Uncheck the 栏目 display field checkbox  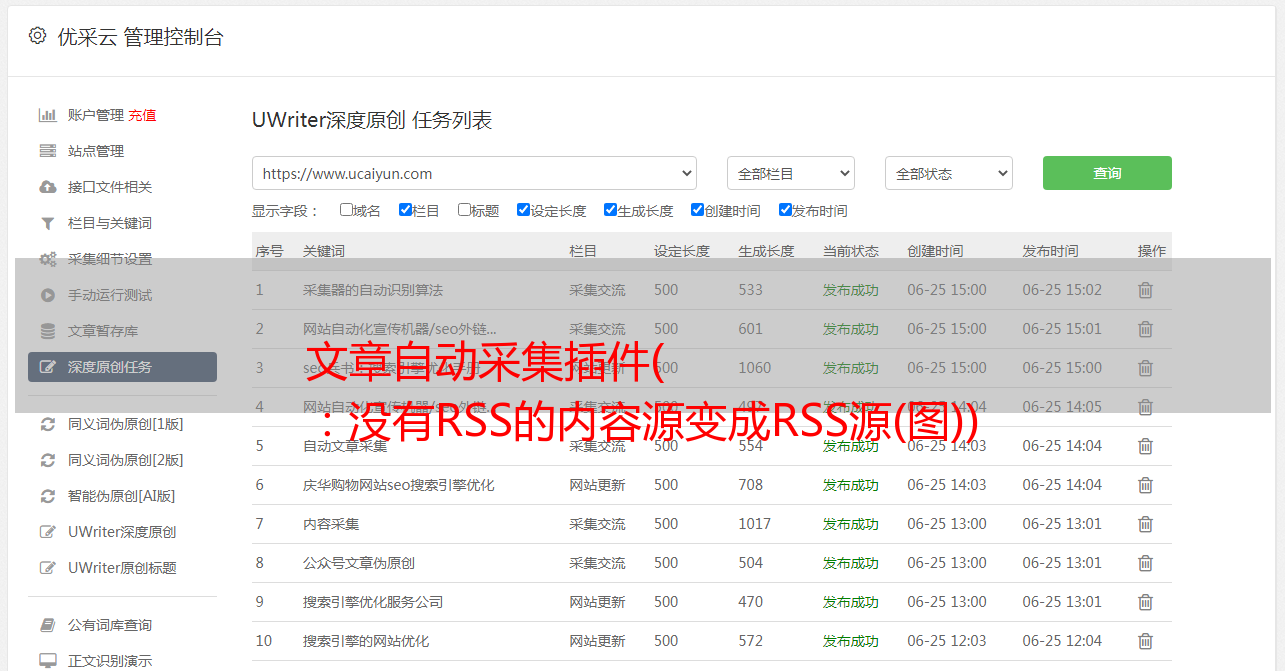tap(405, 210)
